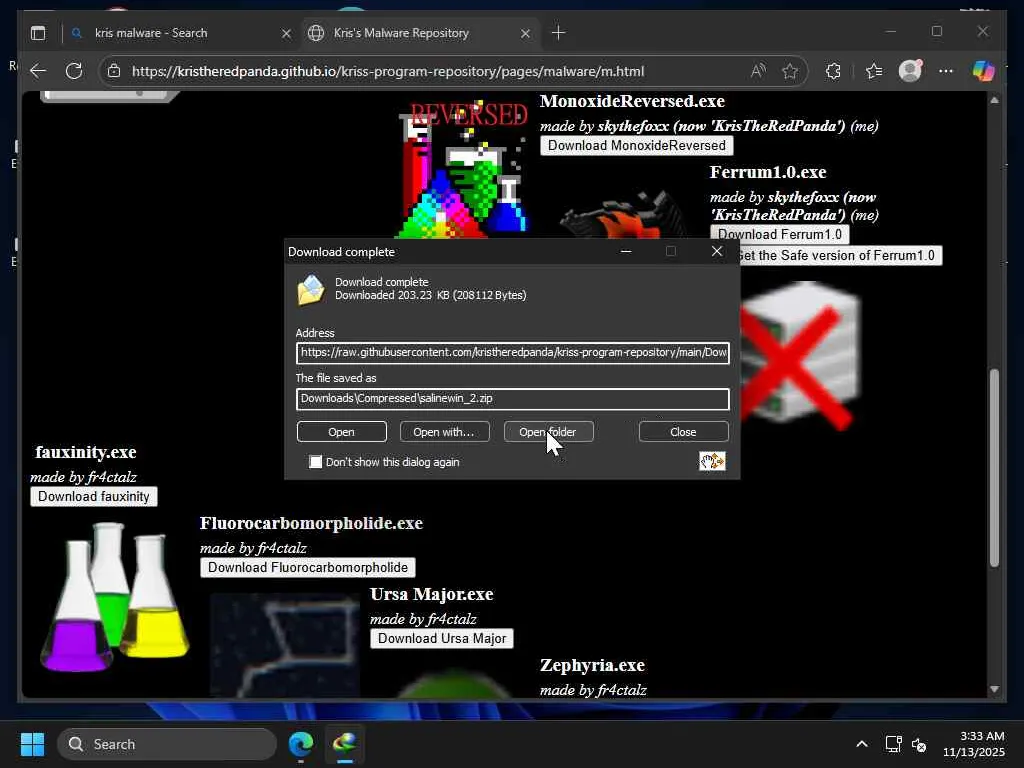Click the network status tray icon
1024x768 pixels.
point(893,744)
